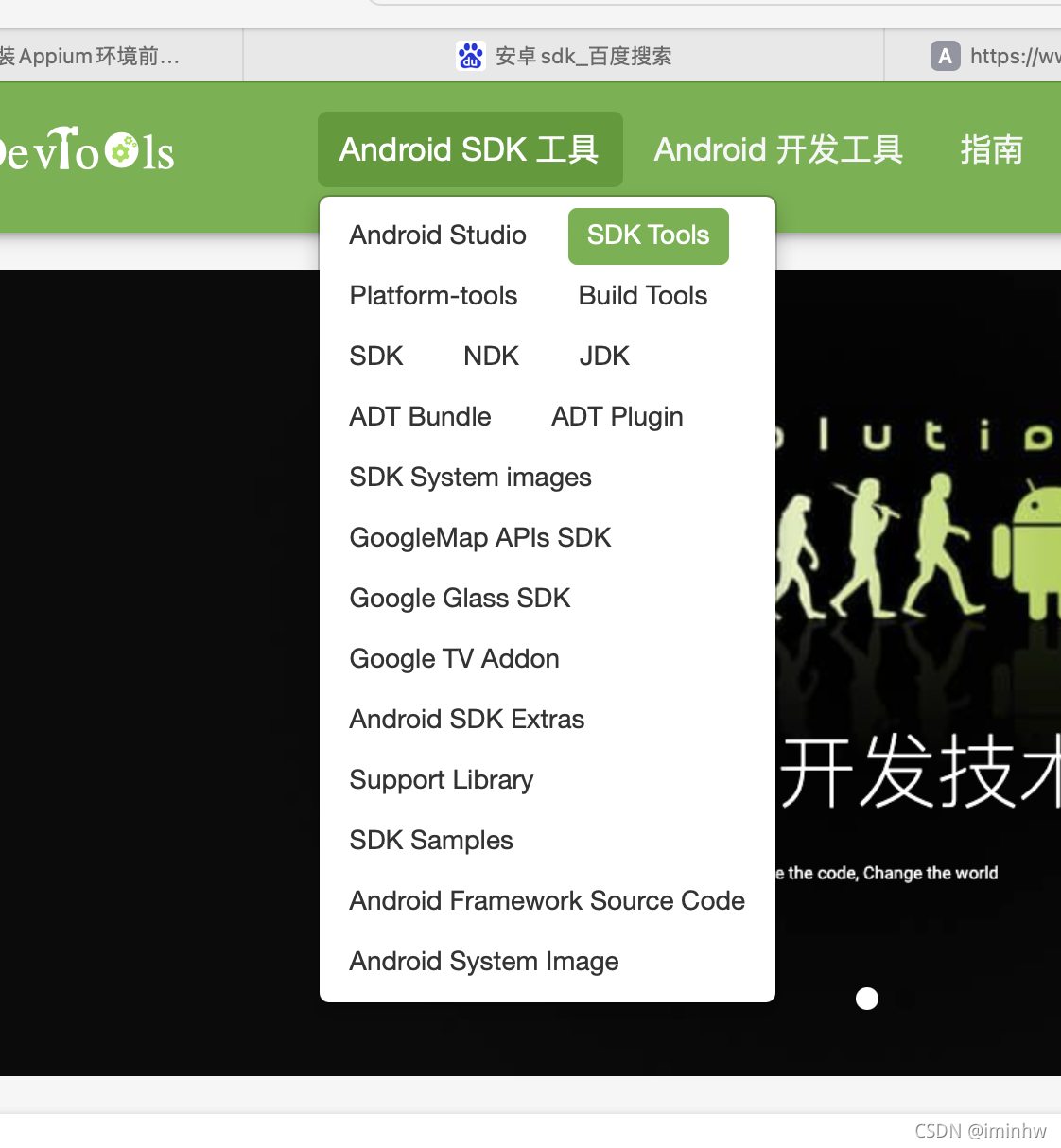Open the Android SDK 工具 menu

coord(470,149)
